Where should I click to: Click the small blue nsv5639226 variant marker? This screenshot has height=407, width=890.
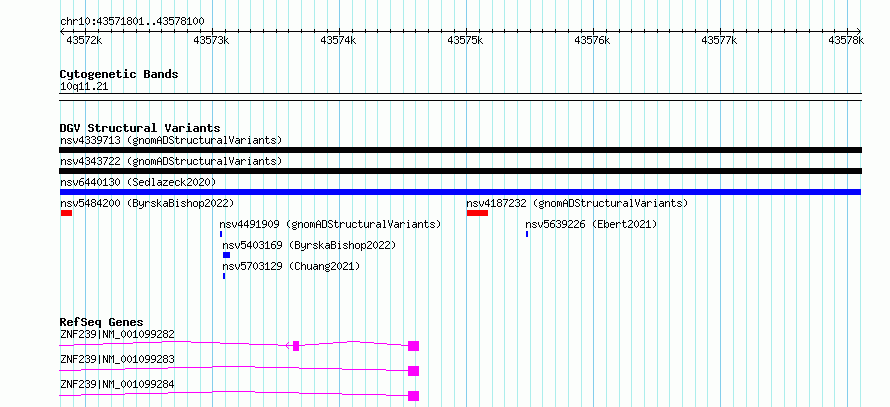527,234
